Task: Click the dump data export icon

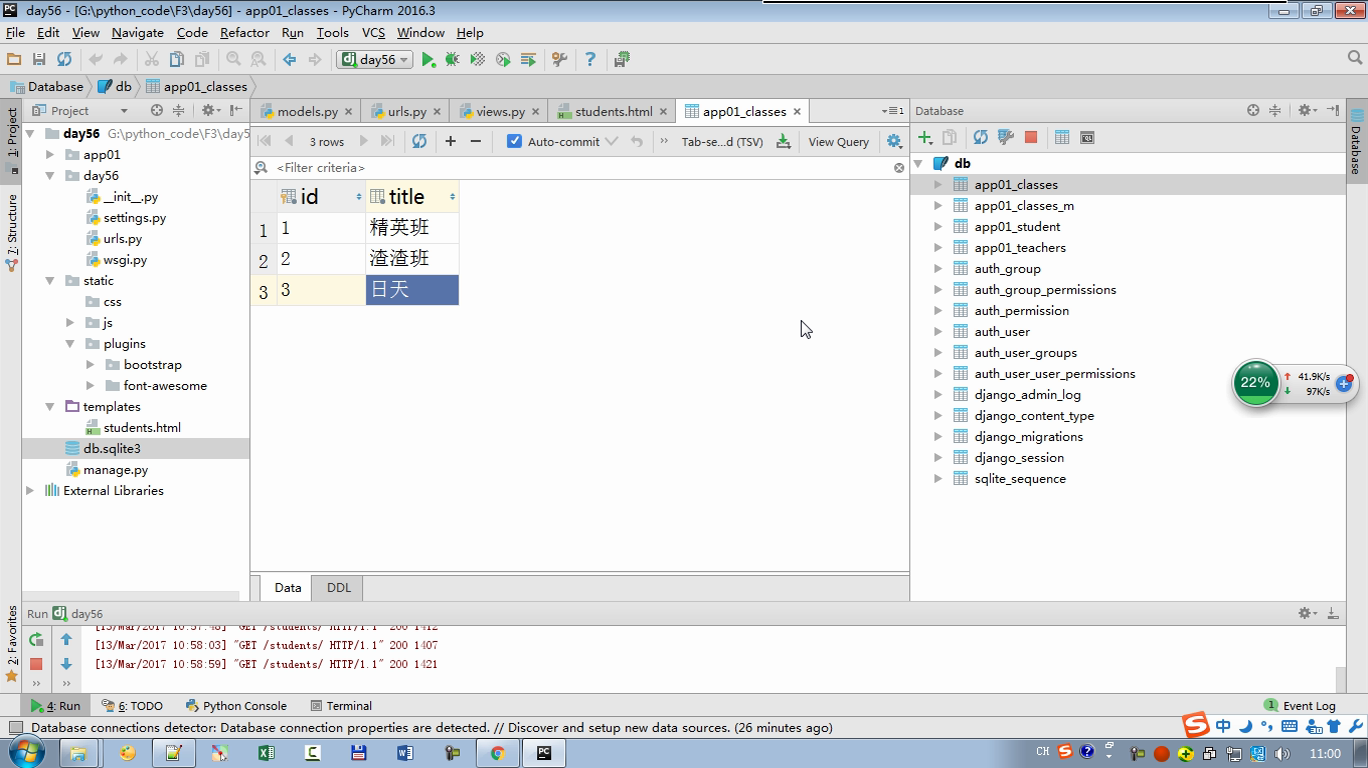Action: [x=783, y=141]
